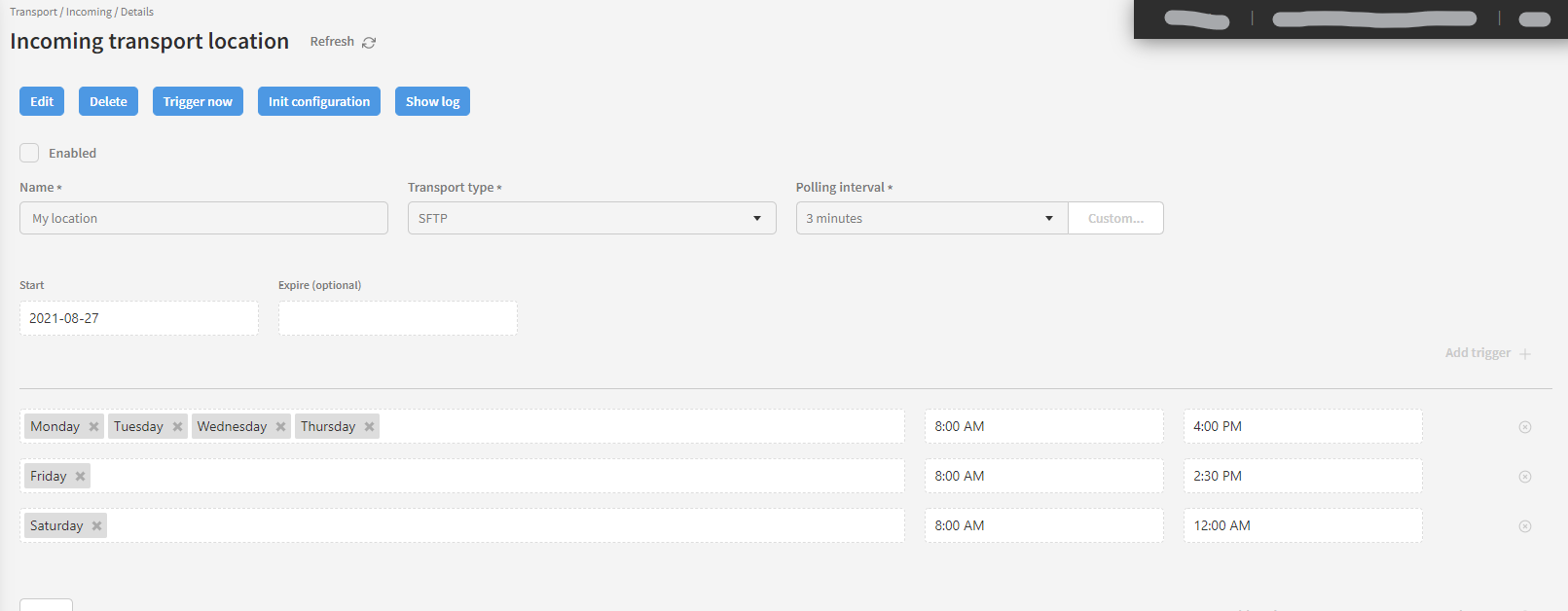Image resolution: width=1568 pixels, height=611 pixels.
Task: Remove the Thursday day tag
Action: (370, 427)
